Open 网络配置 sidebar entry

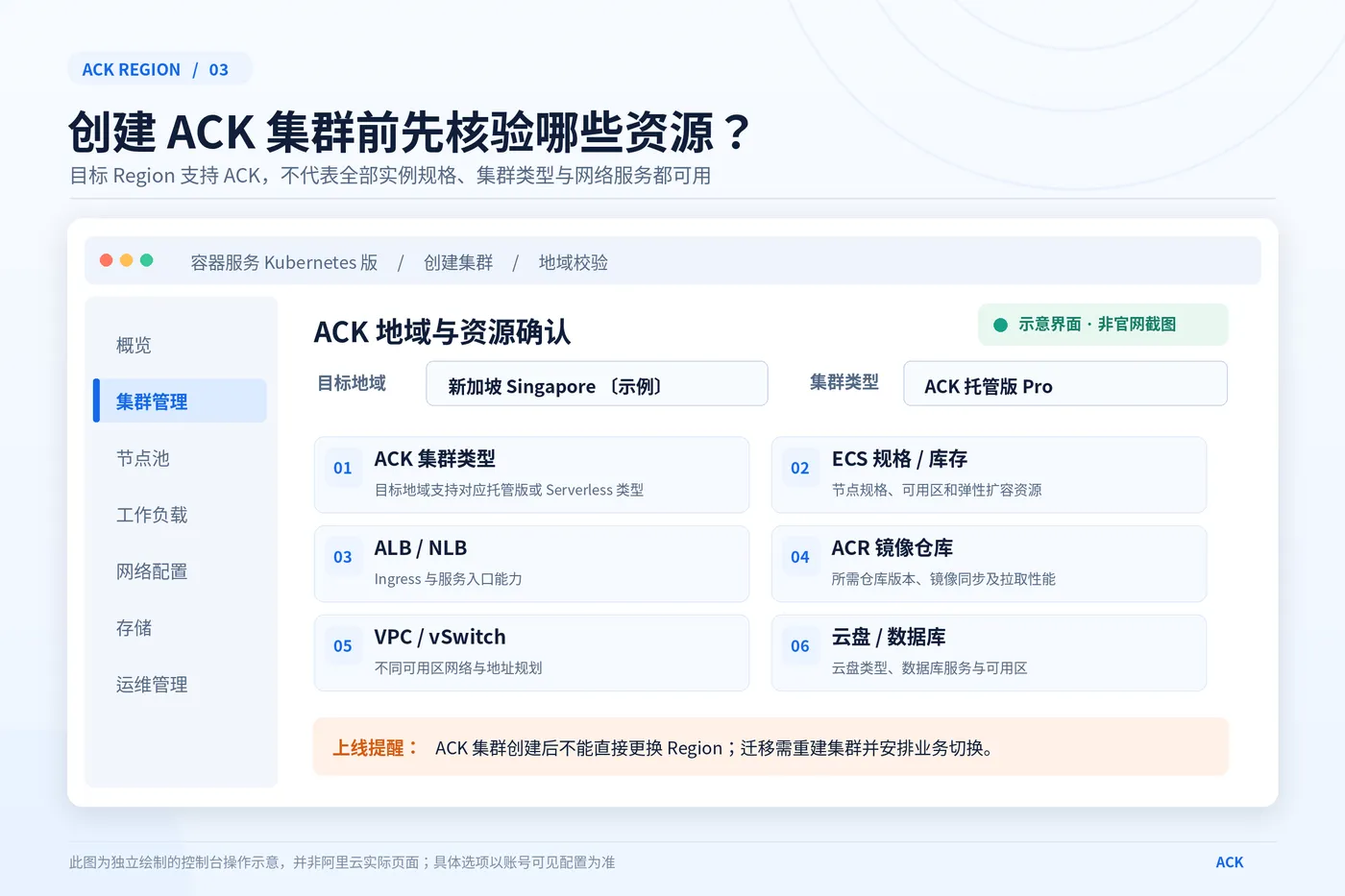(152, 571)
